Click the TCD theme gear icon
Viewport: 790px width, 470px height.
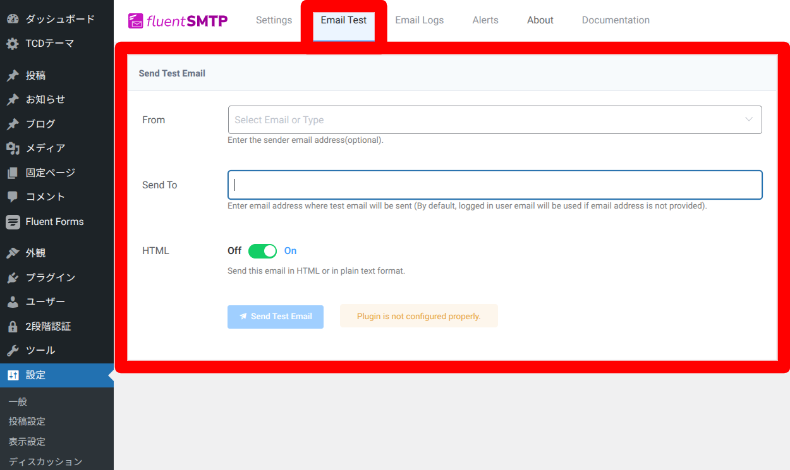pyautogui.click(x=13, y=44)
